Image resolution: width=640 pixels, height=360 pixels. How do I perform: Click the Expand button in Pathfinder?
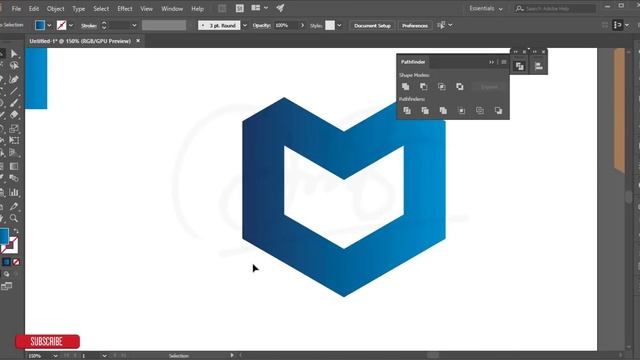pyautogui.click(x=489, y=87)
